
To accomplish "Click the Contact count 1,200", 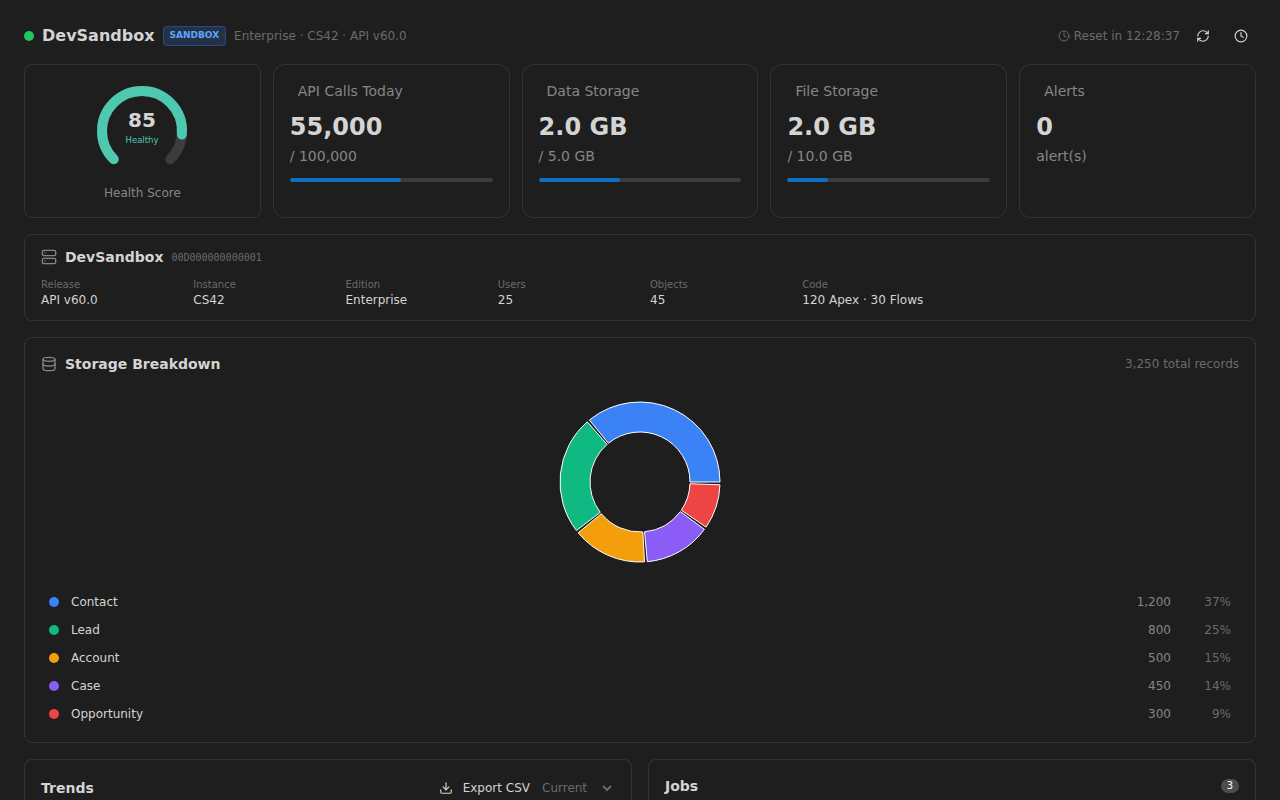I will 1153,602.
